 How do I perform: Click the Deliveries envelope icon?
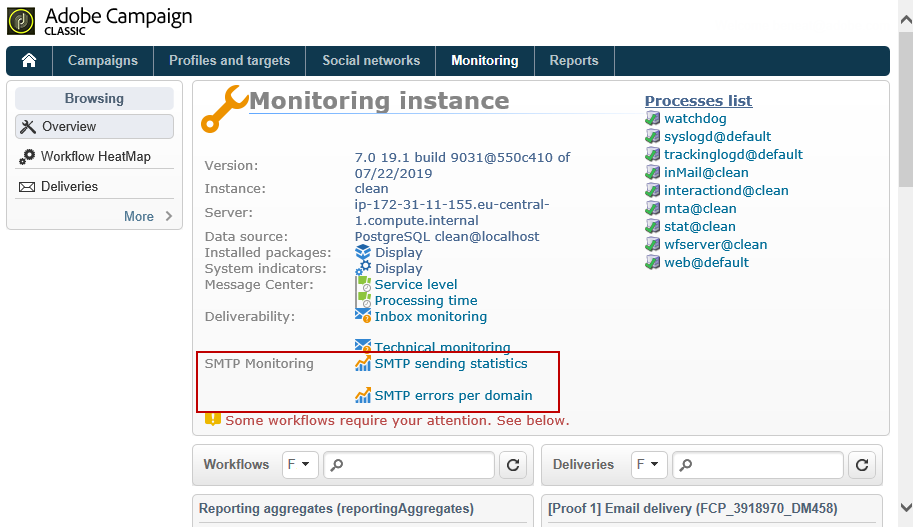27,187
